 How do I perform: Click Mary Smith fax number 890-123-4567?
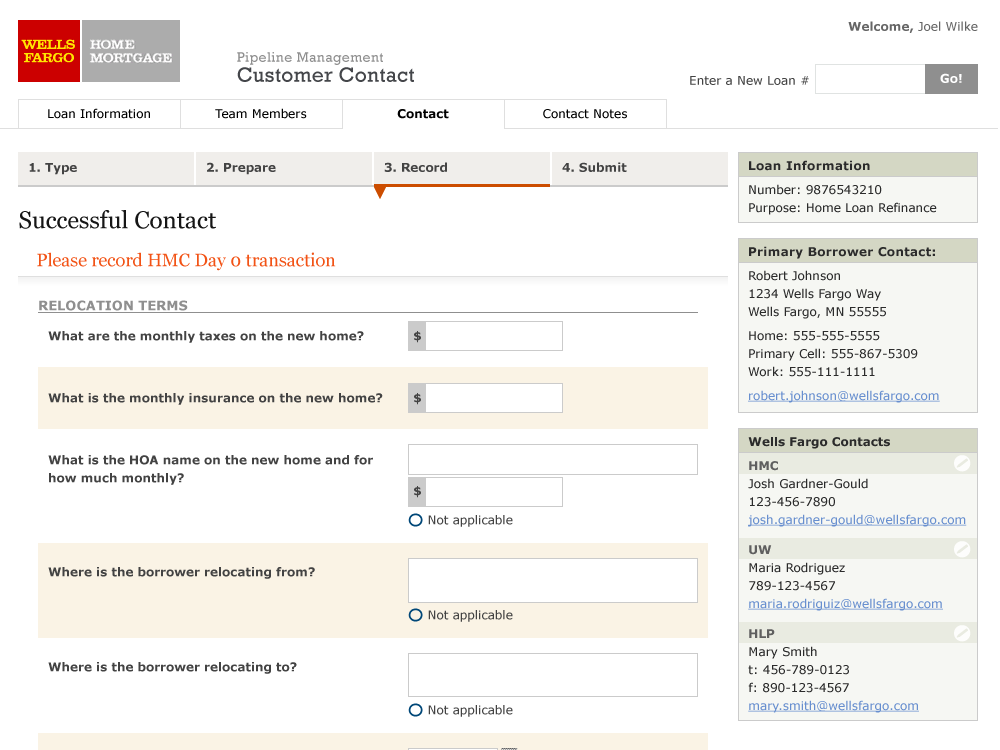pos(805,688)
